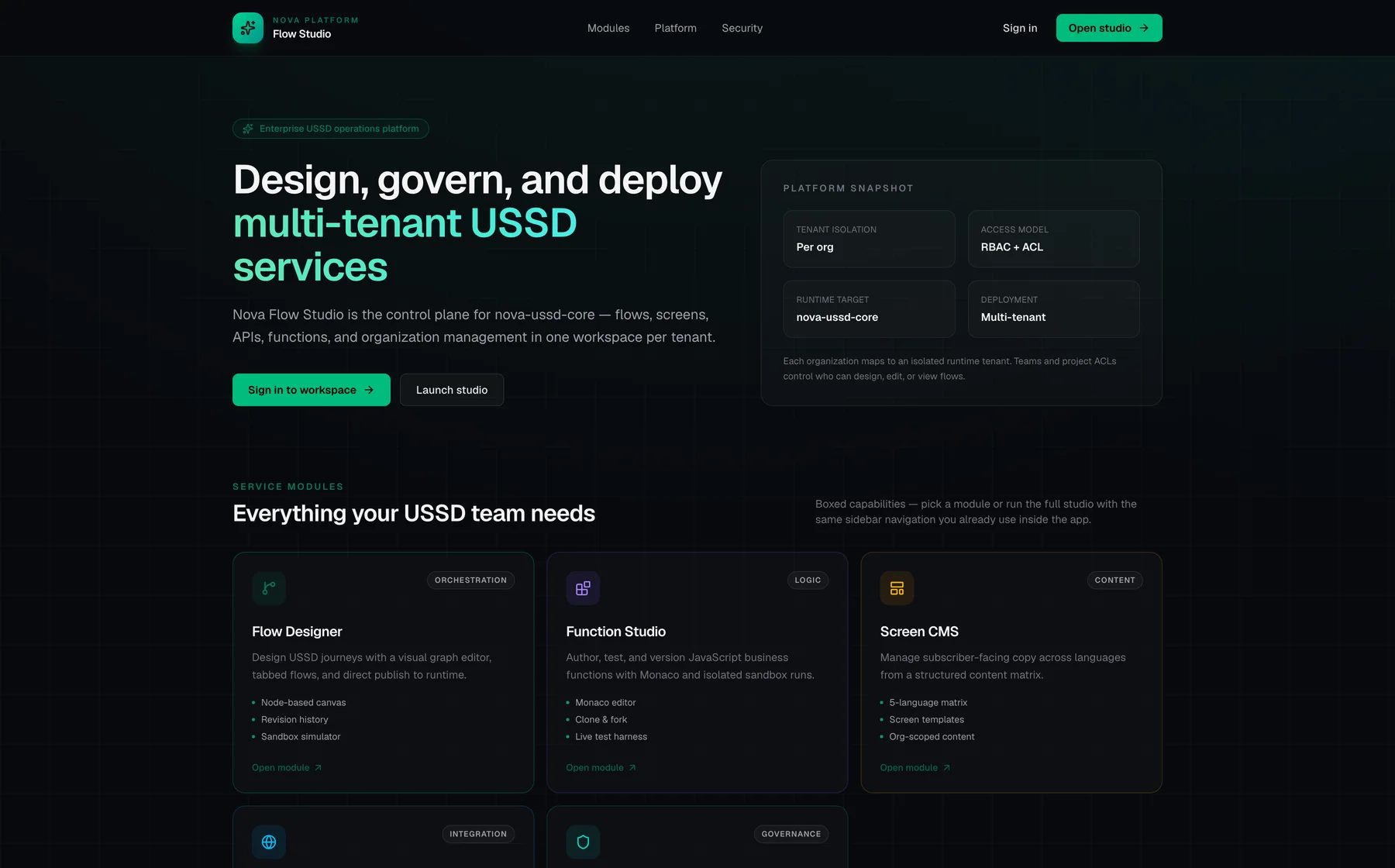This screenshot has width=1395, height=868.
Task: Select the Tenant Isolation Per org tile
Action: pyautogui.click(x=869, y=239)
